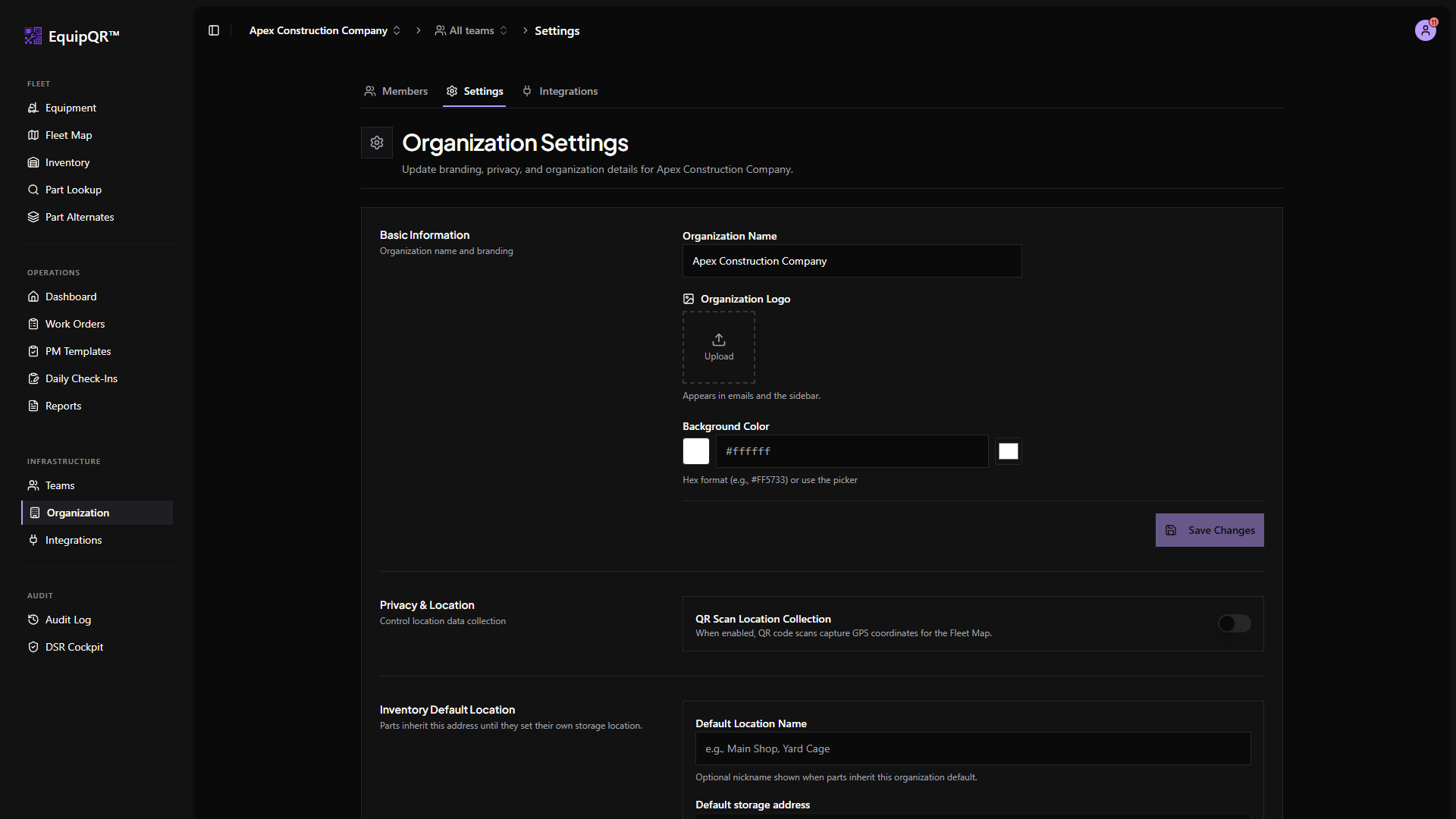1456x819 pixels.
Task: Open Daily Check-Ins page
Action: [x=99, y=378]
